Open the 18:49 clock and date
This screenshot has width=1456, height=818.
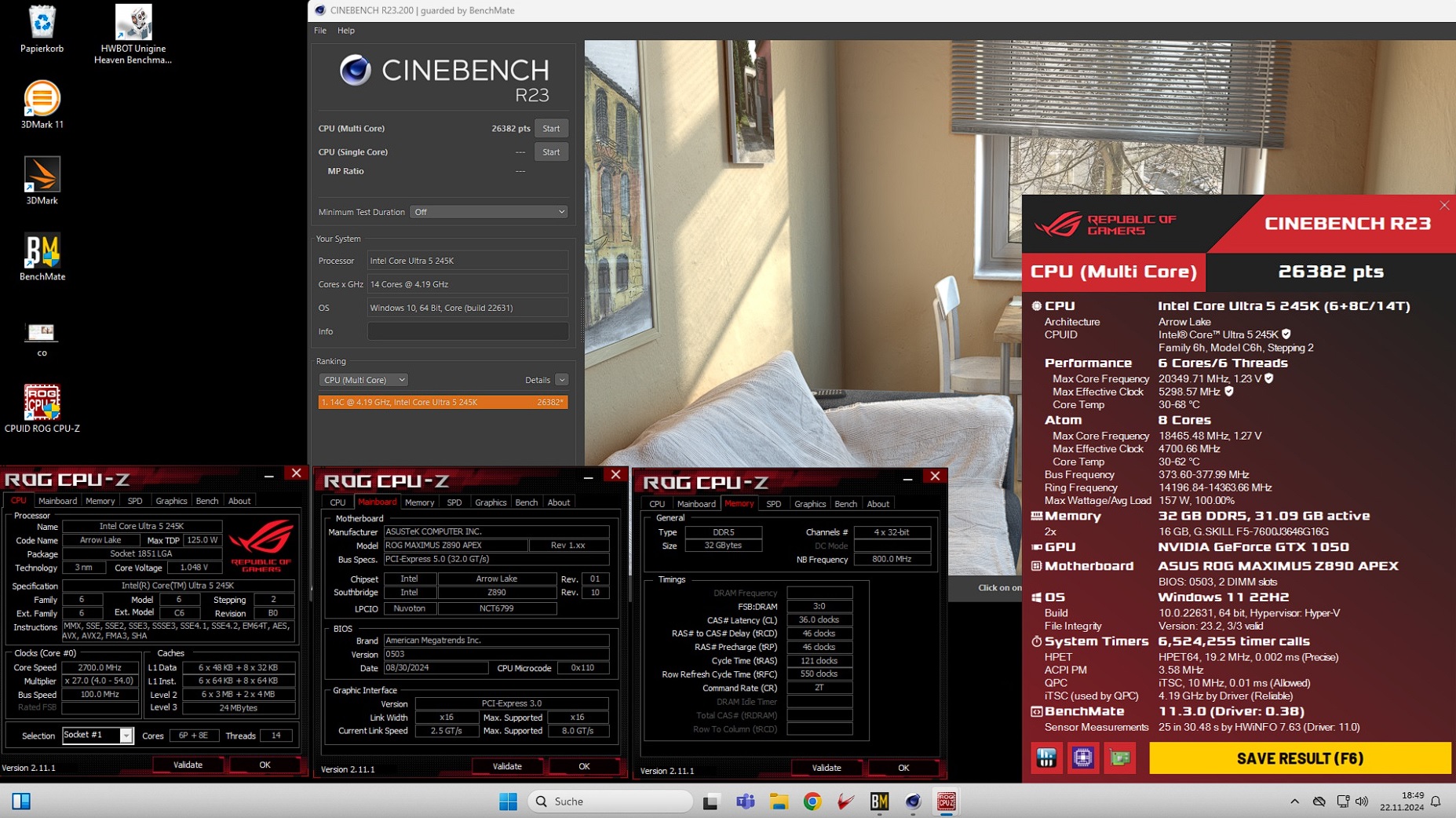click(1401, 802)
